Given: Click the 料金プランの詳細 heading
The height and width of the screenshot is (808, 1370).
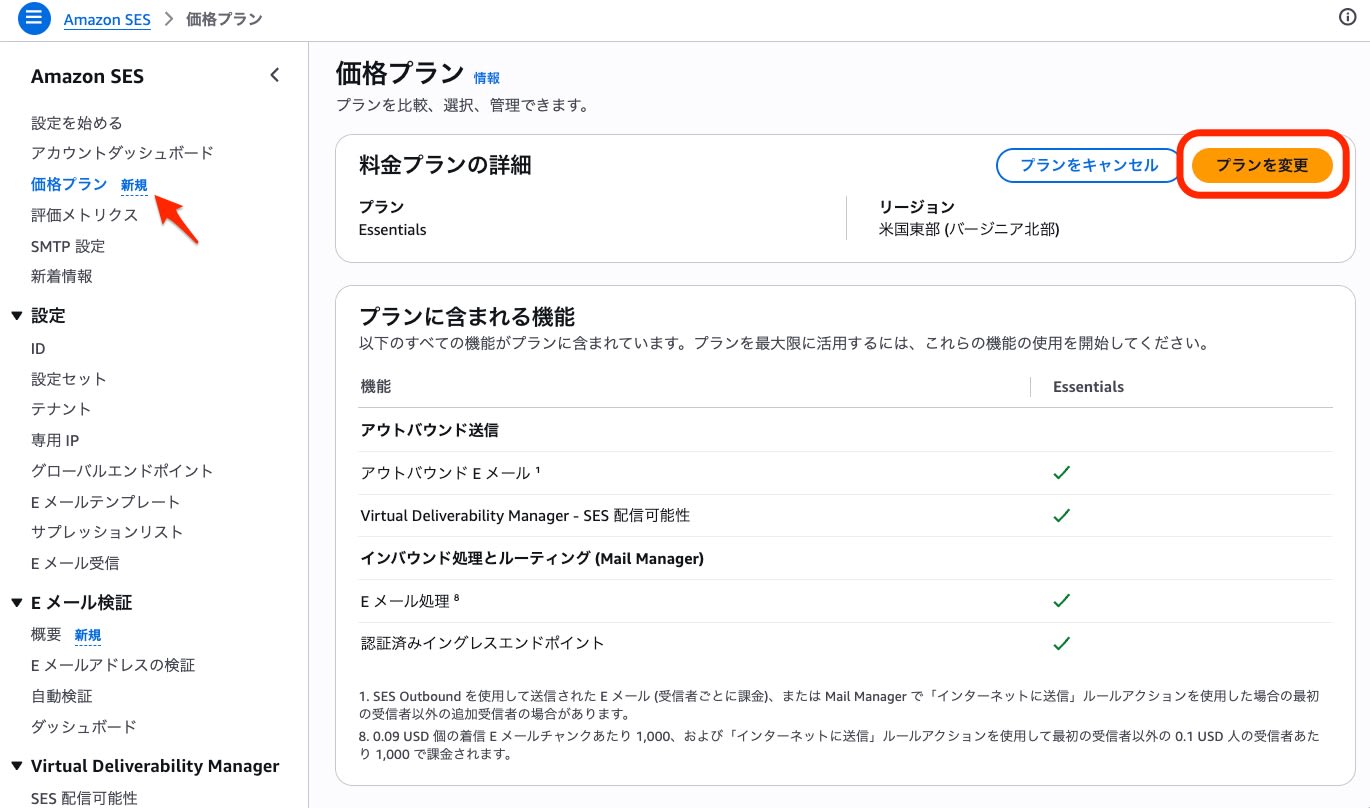Looking at the screenshot, I should tap(445, 165).
